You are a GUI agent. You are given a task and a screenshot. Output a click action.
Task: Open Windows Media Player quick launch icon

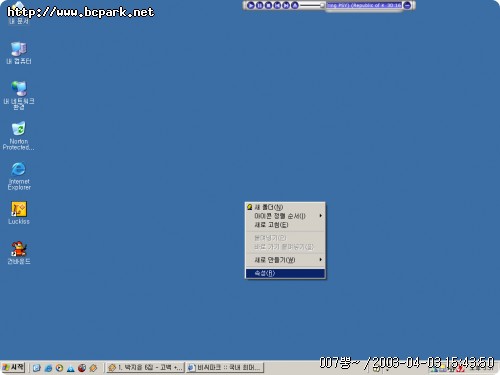click(59, 368)
